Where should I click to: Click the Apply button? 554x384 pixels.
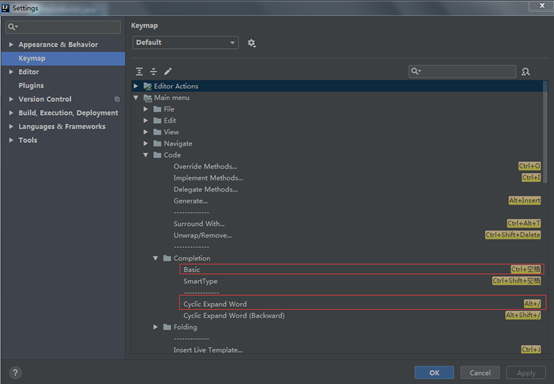click(526, 373)
